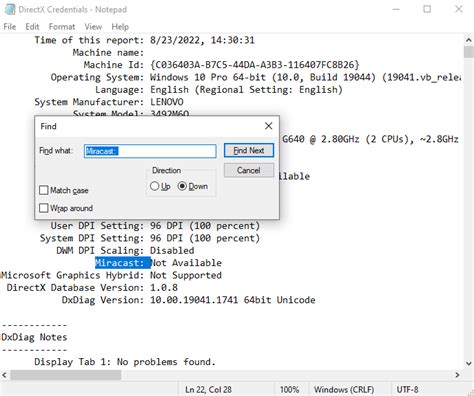Screen dimensions: 474x396
Task: Click the Language English line
Action: point(219,90)
